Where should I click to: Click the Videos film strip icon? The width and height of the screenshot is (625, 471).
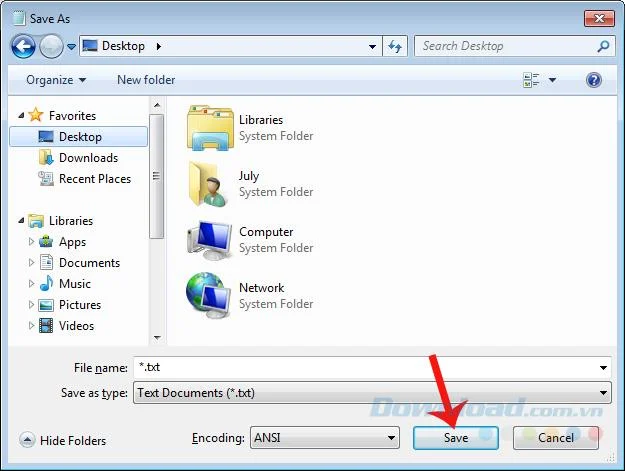[x=46, y=326]
